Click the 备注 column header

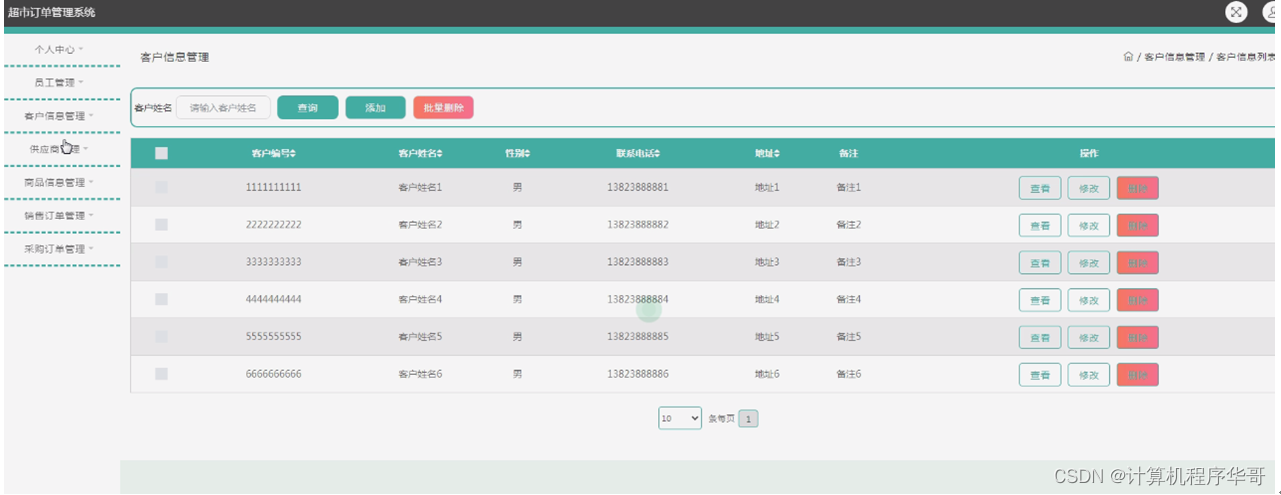point(849,154)
